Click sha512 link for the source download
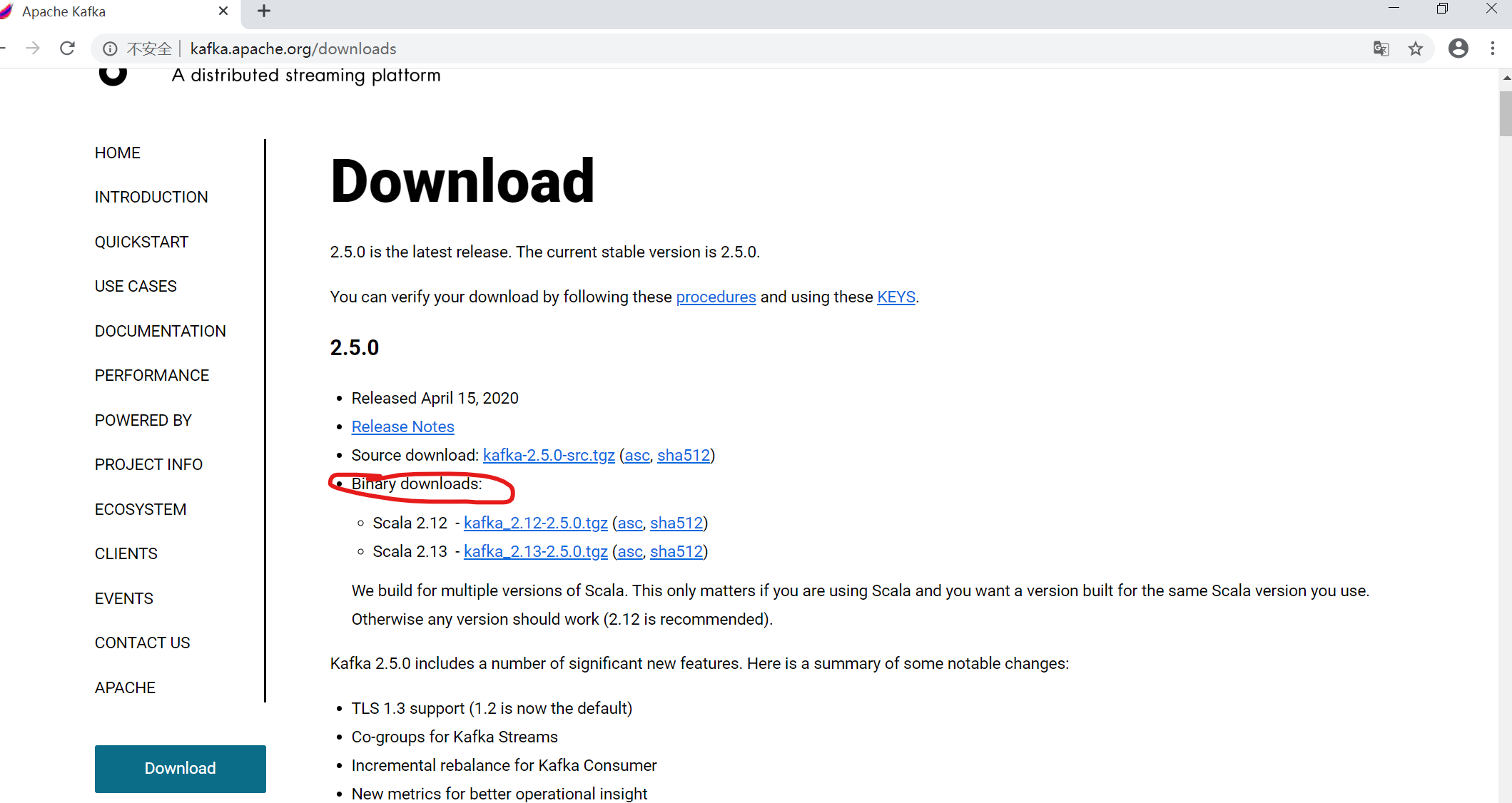The height and width of the screenshot is (803, 1512). tap(684, 455)
